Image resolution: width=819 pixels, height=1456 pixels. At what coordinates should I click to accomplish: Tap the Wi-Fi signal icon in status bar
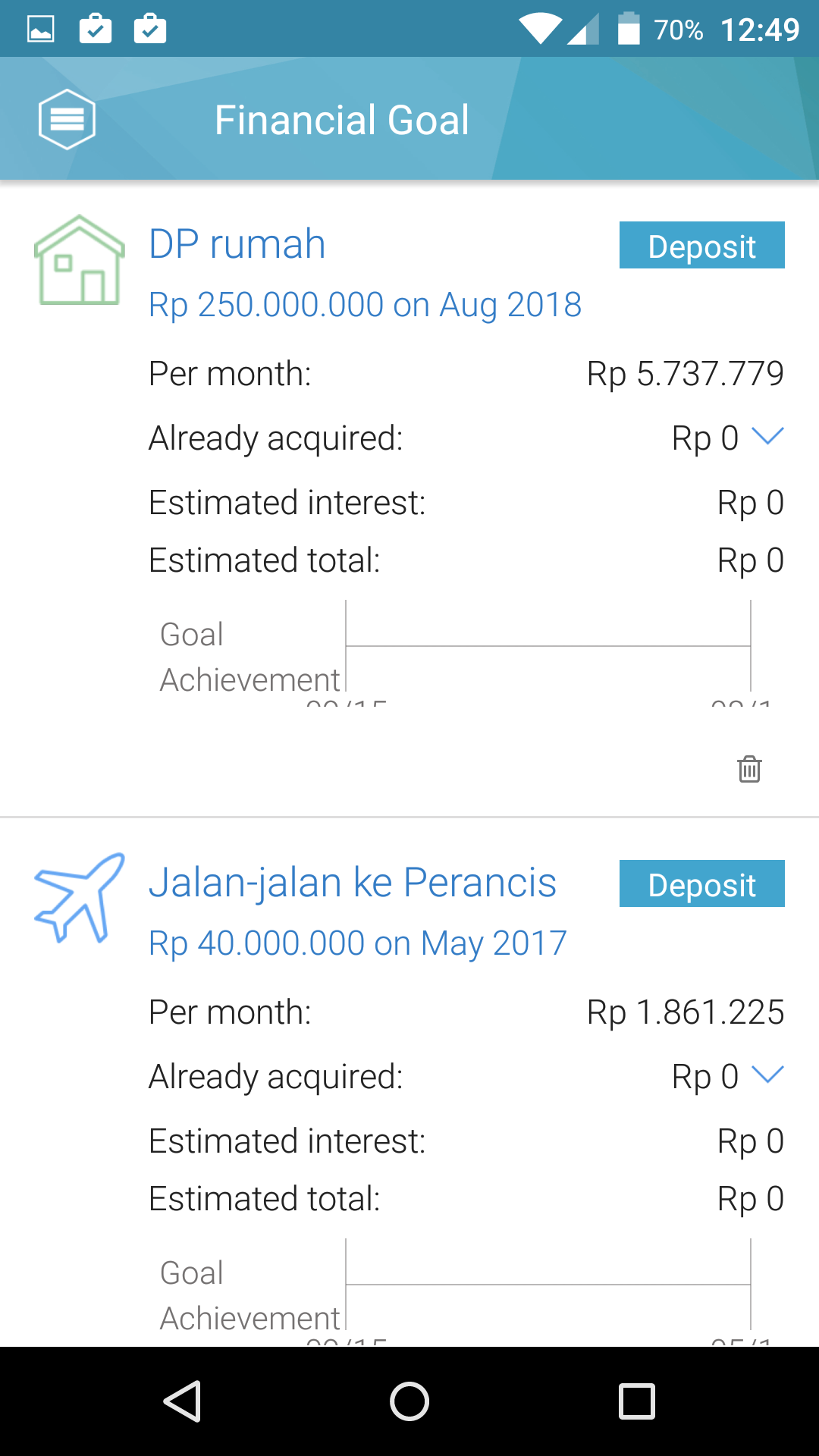pyautogui.click(x=539, y=30)
